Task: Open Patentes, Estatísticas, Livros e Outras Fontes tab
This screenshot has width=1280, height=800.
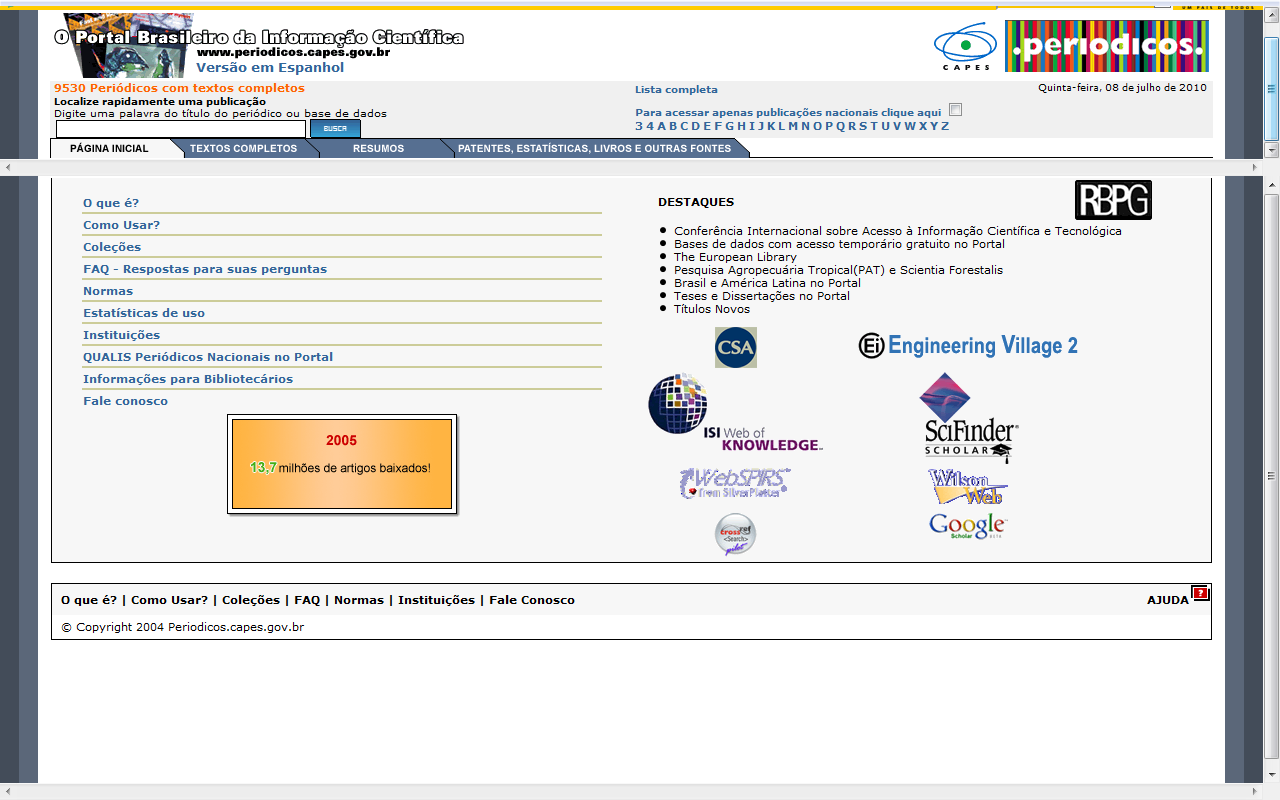Action: click(594, 148)
